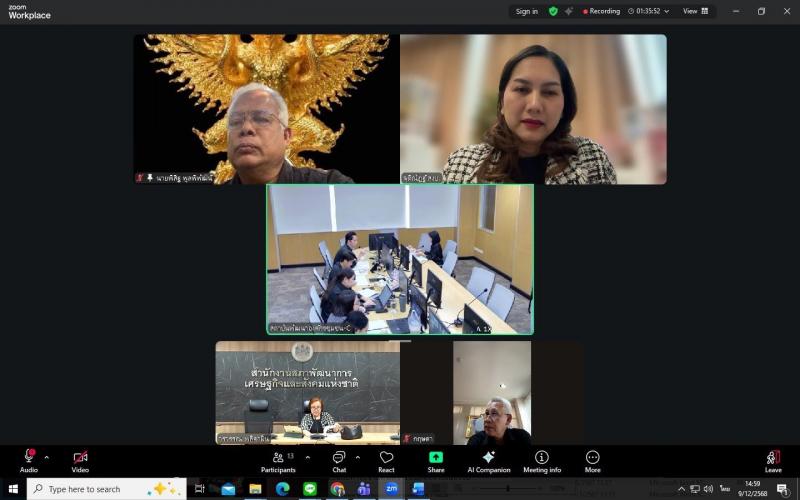Expand the Audio options arrow
The width and height of the screenshot is (800, 500).
click(46, 458)
